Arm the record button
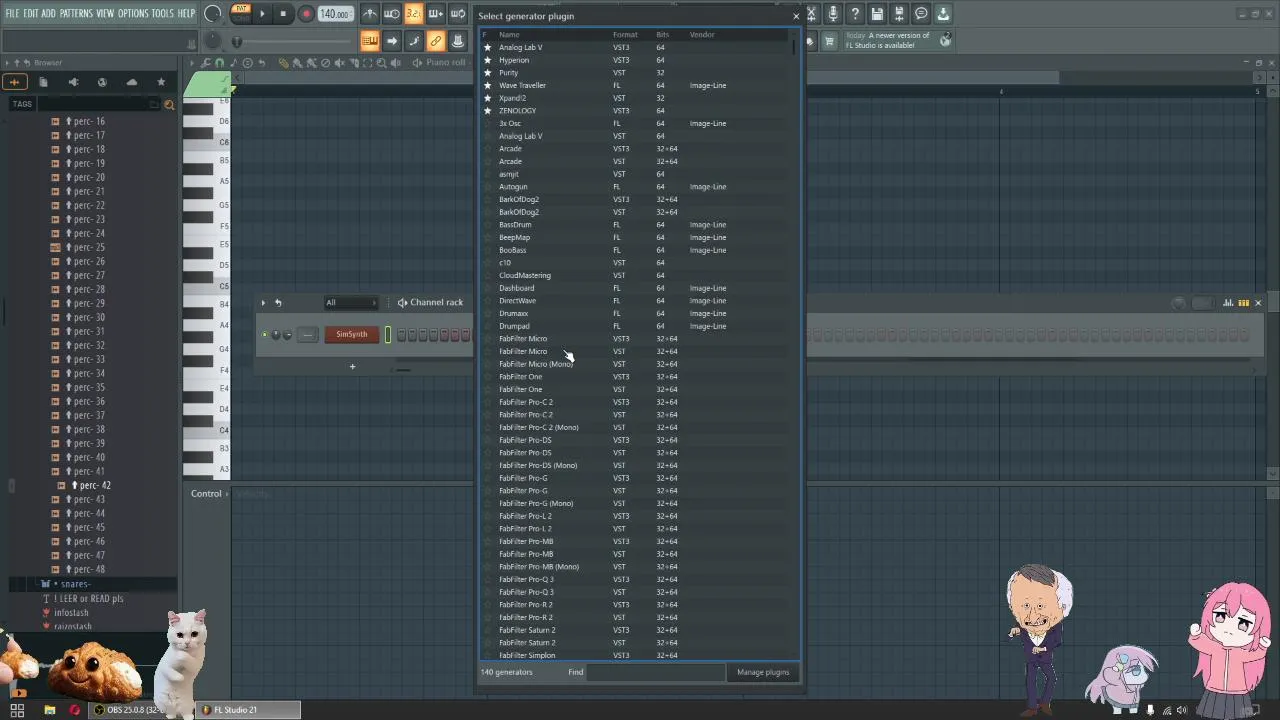Image resolution: width=1280 pixels, height=720 pixels. pos(306,14)
